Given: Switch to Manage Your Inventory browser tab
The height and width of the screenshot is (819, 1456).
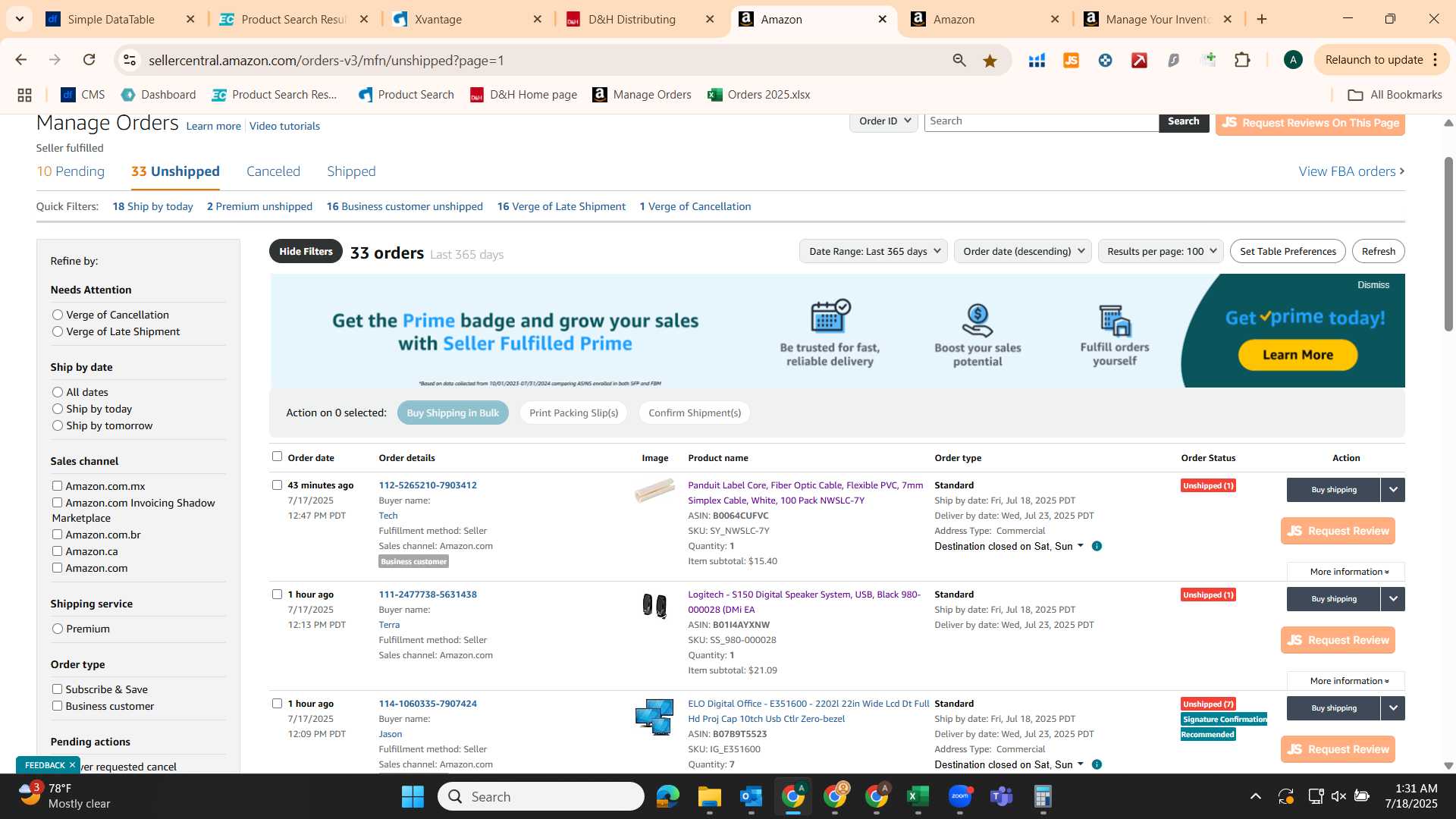Looking at the screenshot, I should (x=1159, y=19).
